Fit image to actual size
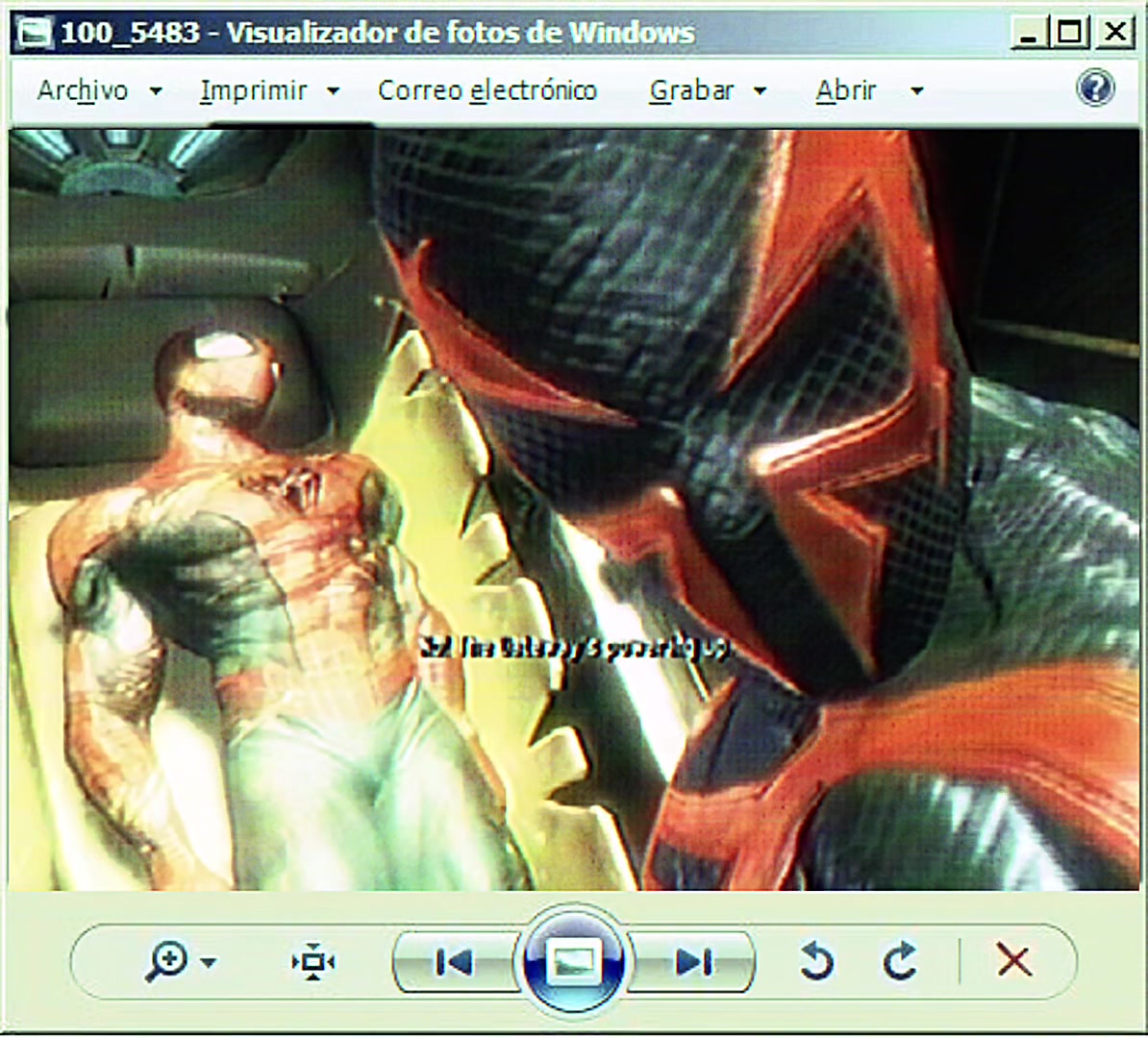 [x=313, y=962]
